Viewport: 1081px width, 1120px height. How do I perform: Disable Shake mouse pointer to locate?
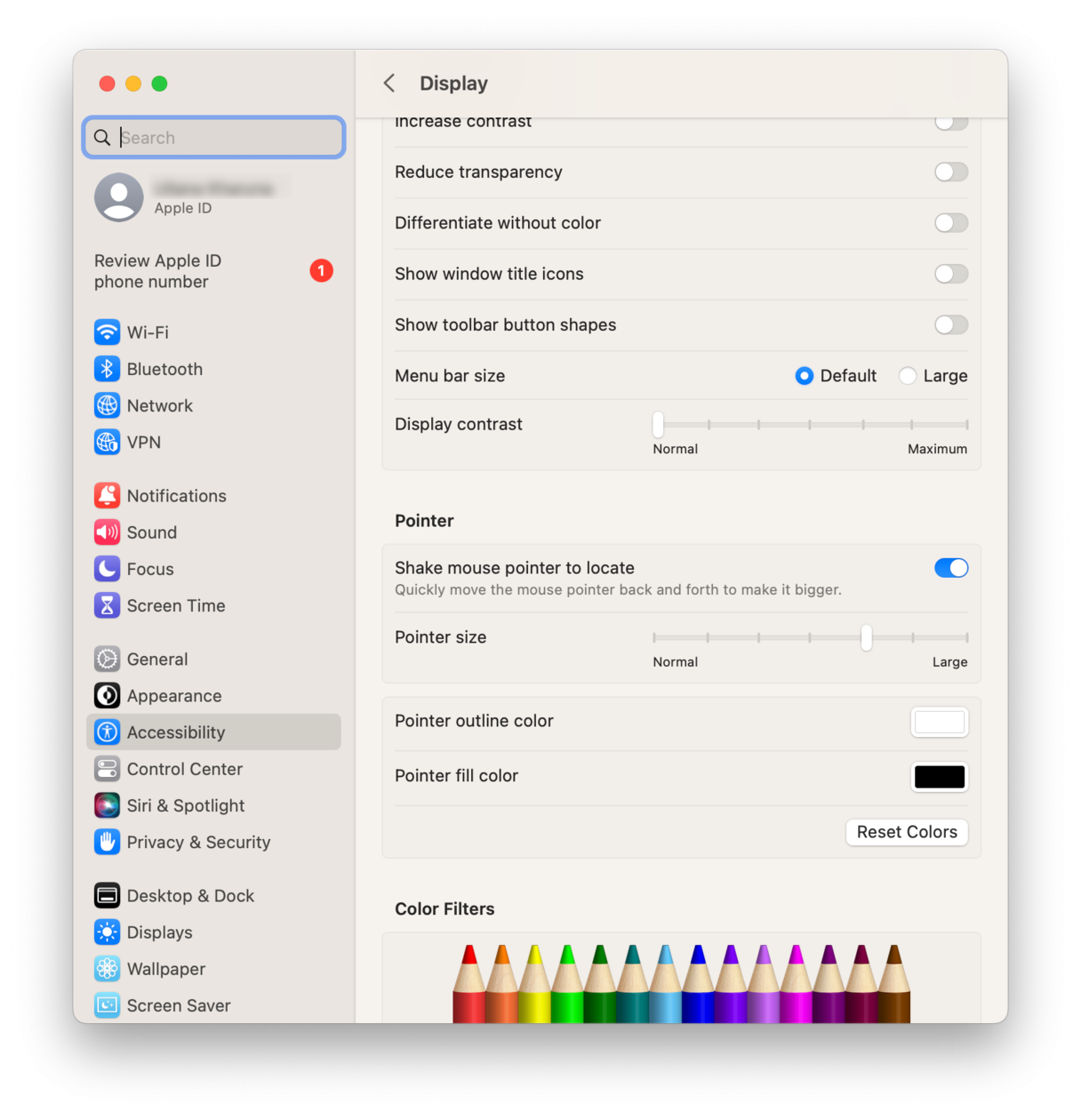(950, 567)
